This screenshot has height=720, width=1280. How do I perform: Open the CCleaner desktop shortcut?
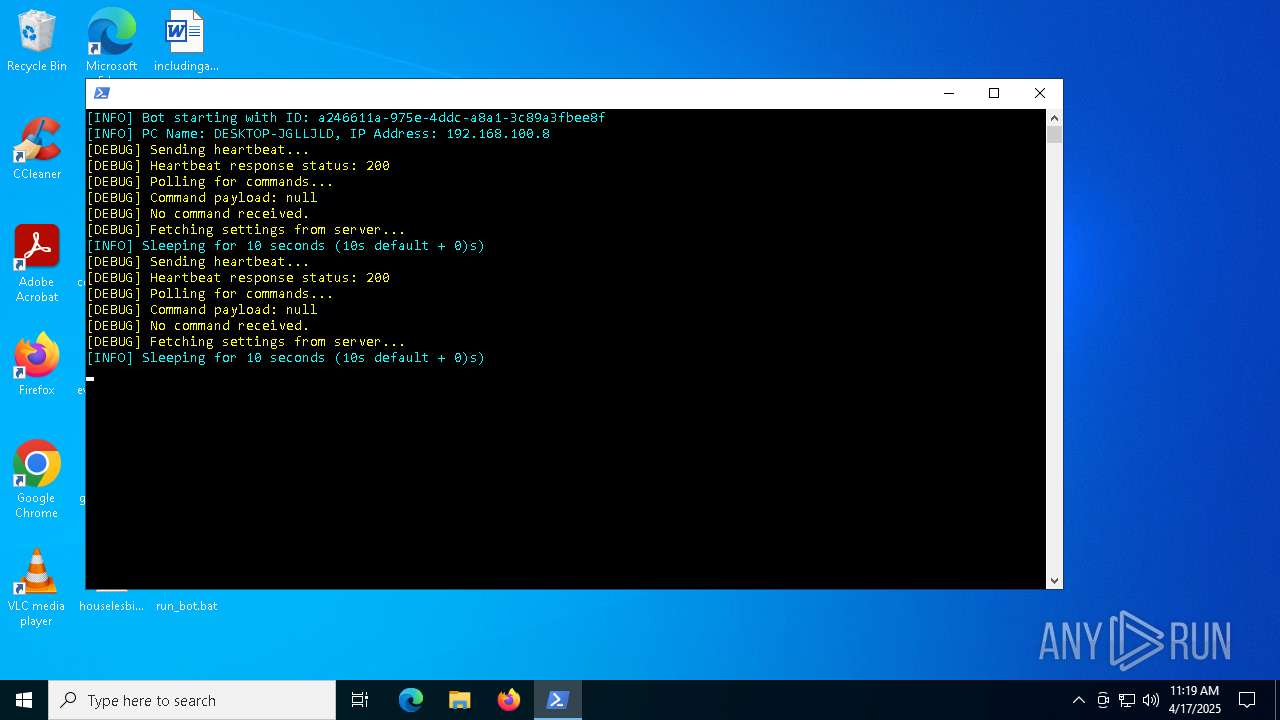(x=37, y=149)
